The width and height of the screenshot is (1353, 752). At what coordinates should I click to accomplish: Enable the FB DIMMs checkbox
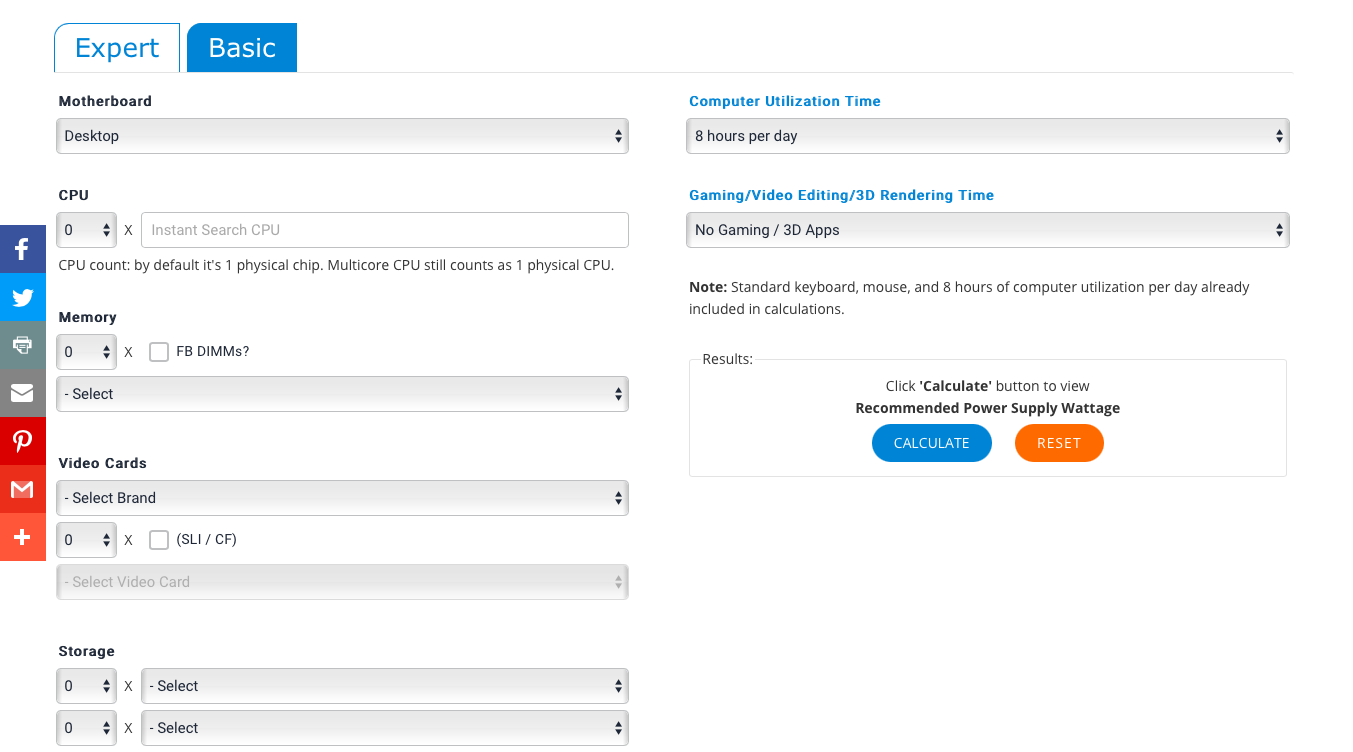(x=159, y=352)
